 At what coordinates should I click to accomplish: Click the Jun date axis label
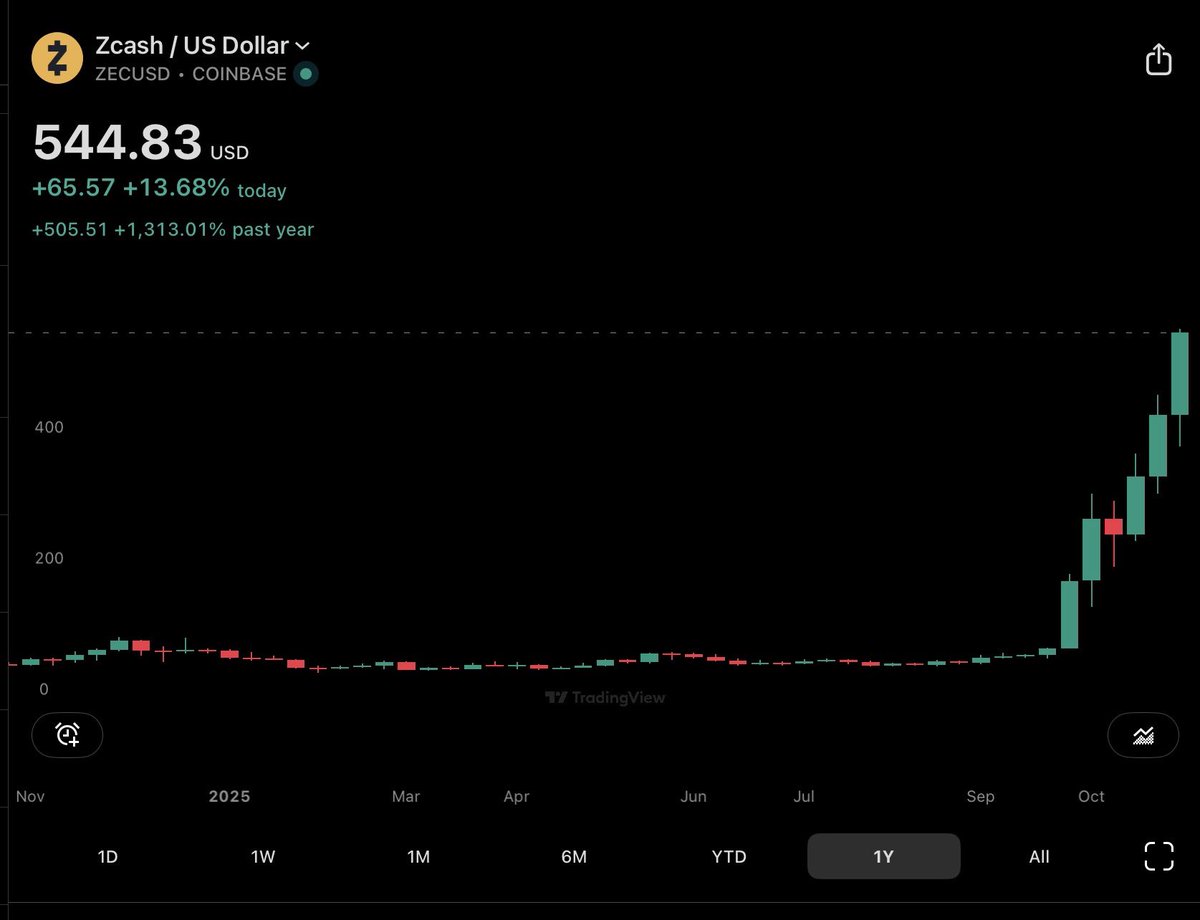[x=693, y=797]
